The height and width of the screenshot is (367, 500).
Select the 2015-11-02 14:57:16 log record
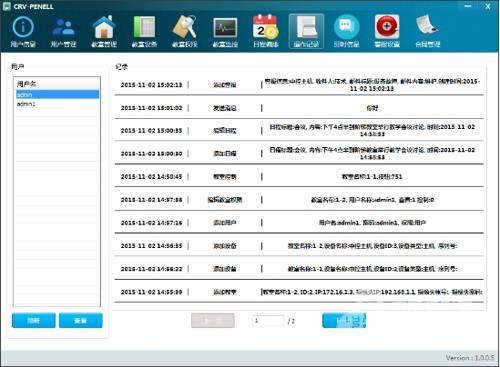click(x=299, y=222)
